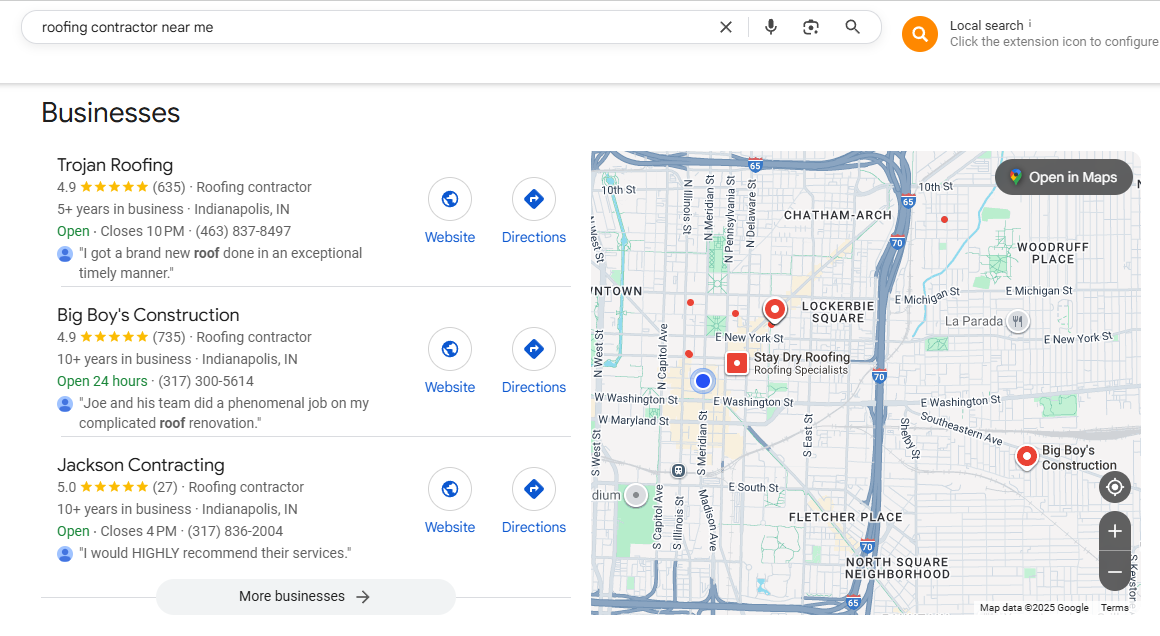Image resolution: width=1160 pixels, height=636 pixels.
Task: Zoom in on the map
Action: 1115,531
